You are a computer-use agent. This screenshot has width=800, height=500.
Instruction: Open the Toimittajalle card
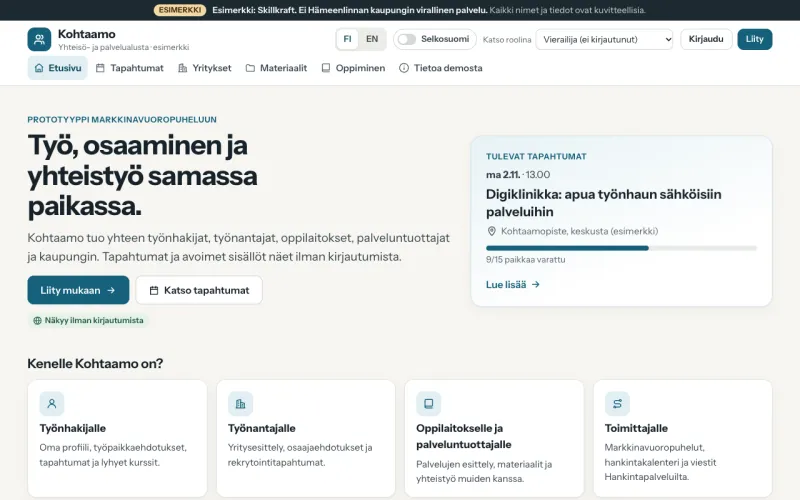click(x=683, y=438)
